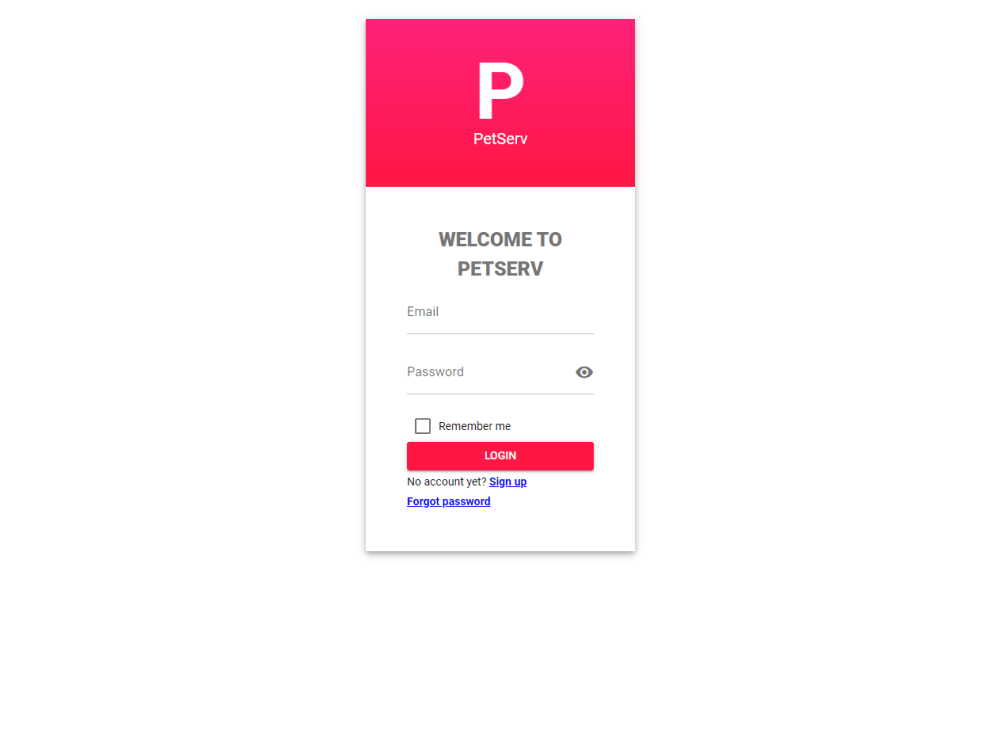
Task: Click blank page background left of login card
Action: pyautogui.click(x=182, y=287)
